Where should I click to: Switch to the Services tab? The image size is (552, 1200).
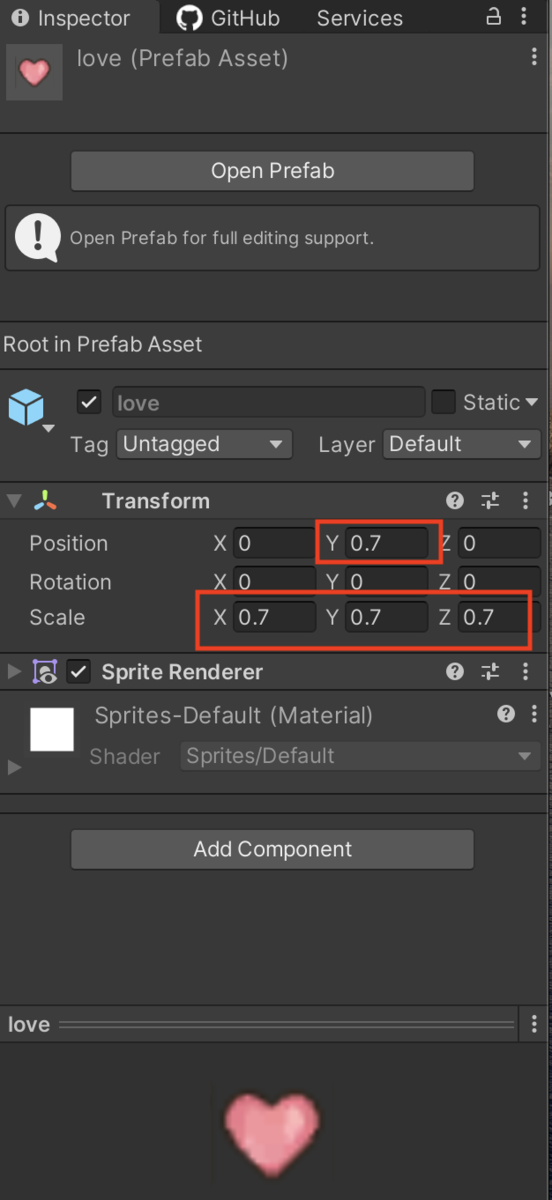(360, 18)
